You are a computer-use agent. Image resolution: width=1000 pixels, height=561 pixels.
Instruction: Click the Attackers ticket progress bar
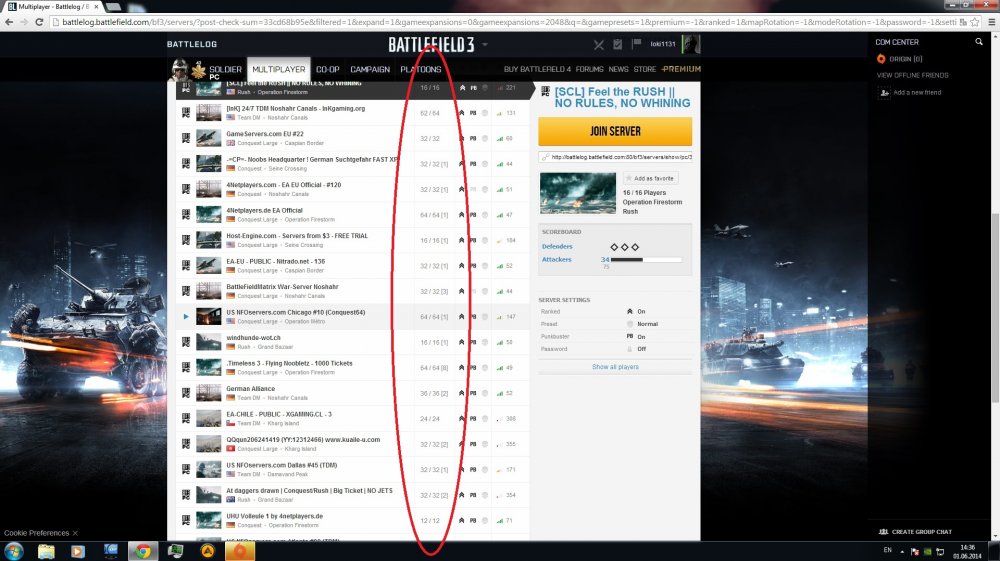[x=646, y=259]
